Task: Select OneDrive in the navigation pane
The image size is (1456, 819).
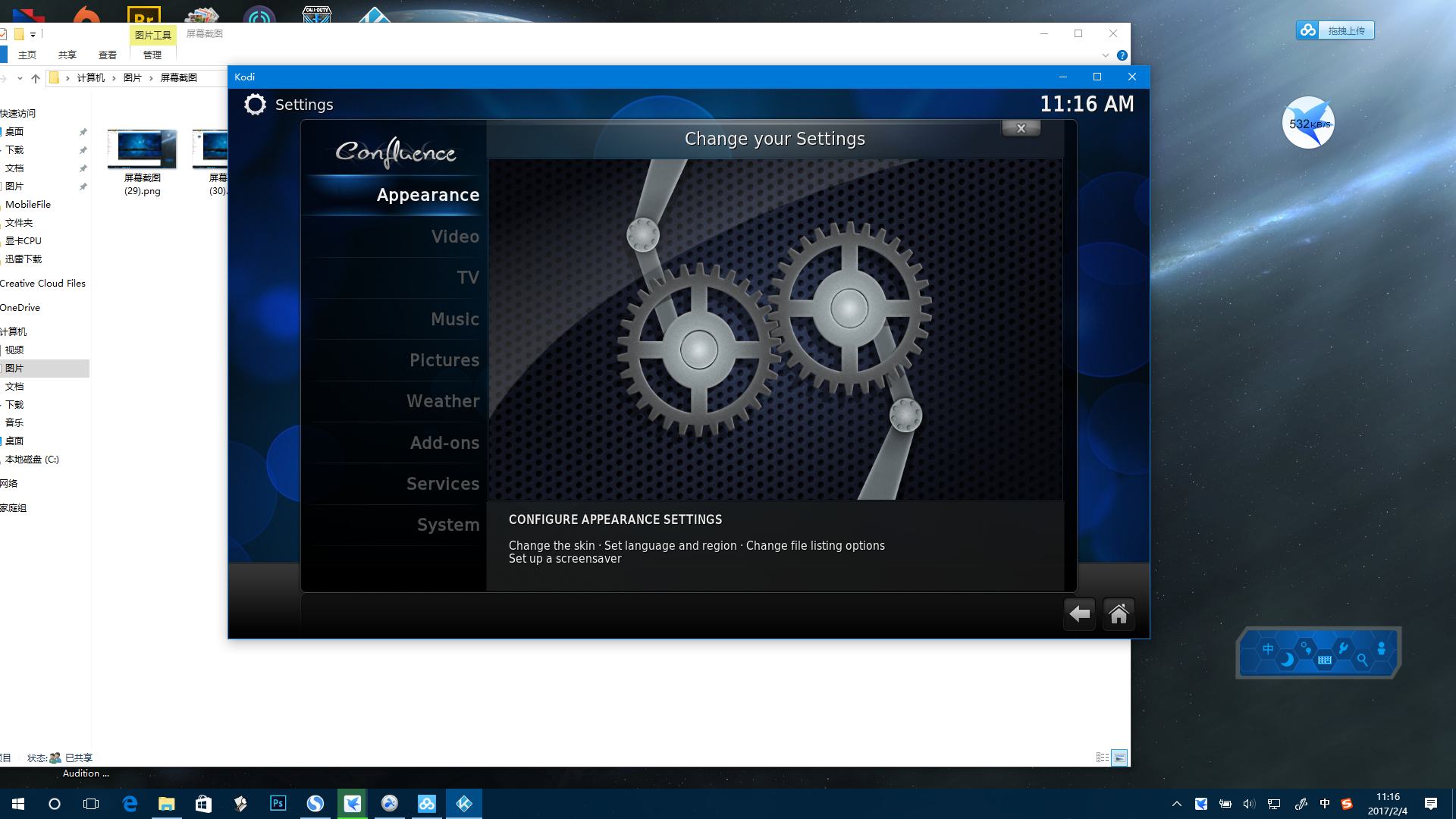Action: (20, 308)
